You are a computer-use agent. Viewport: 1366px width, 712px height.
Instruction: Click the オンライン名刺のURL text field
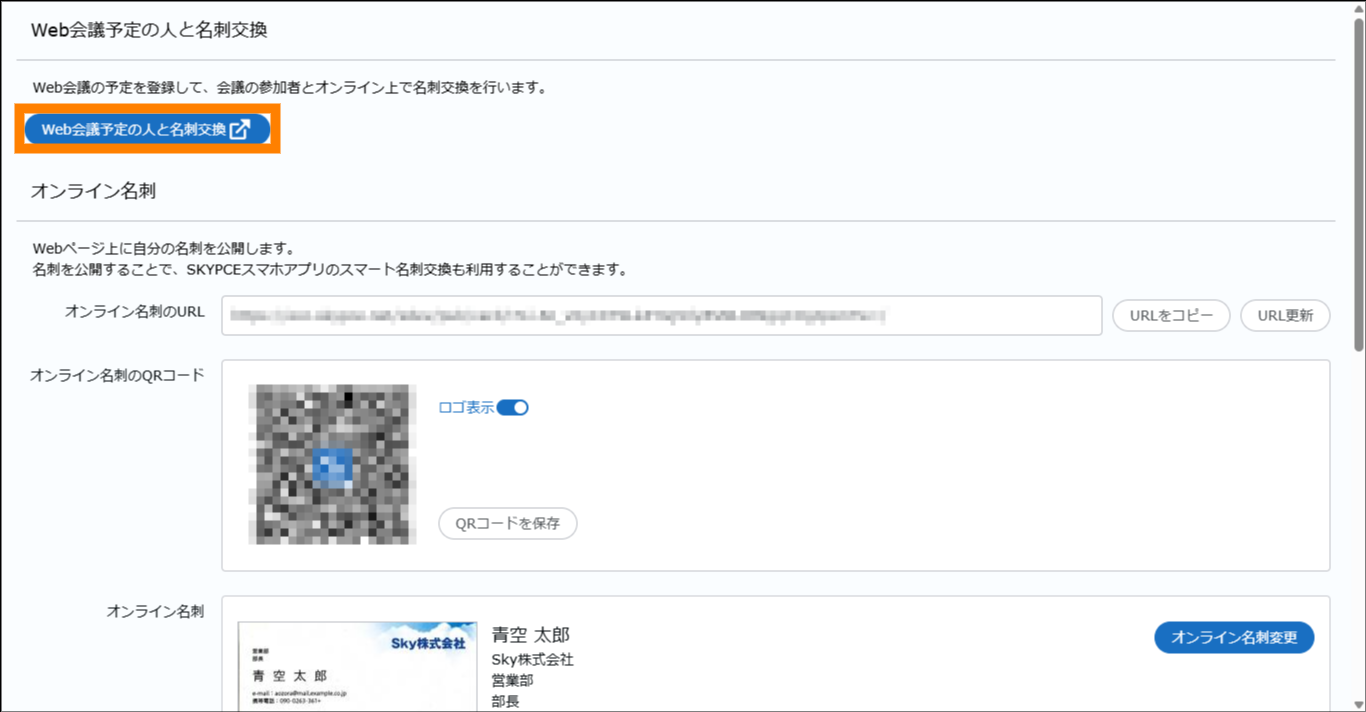click(x=661, y=315)
